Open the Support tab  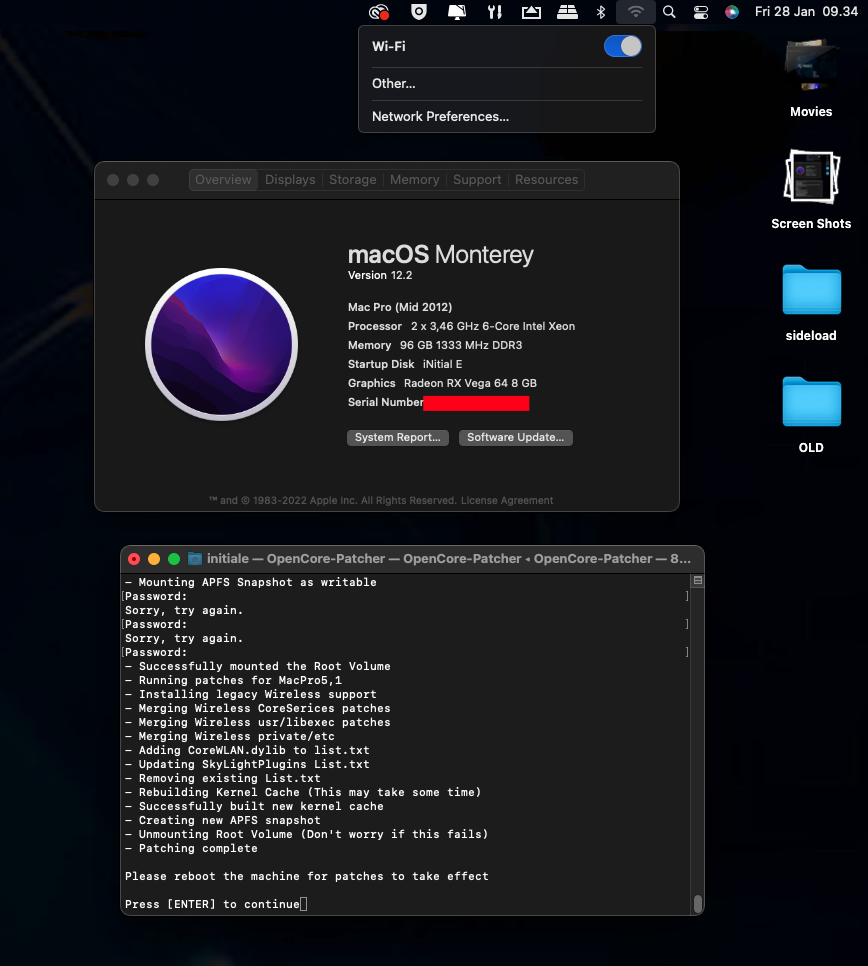click(x=477, y=180)
